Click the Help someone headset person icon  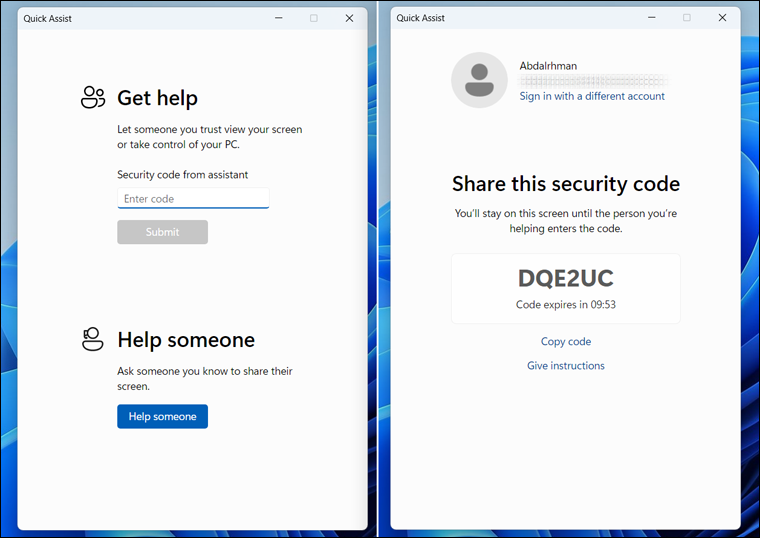click(x=93, y=339)
